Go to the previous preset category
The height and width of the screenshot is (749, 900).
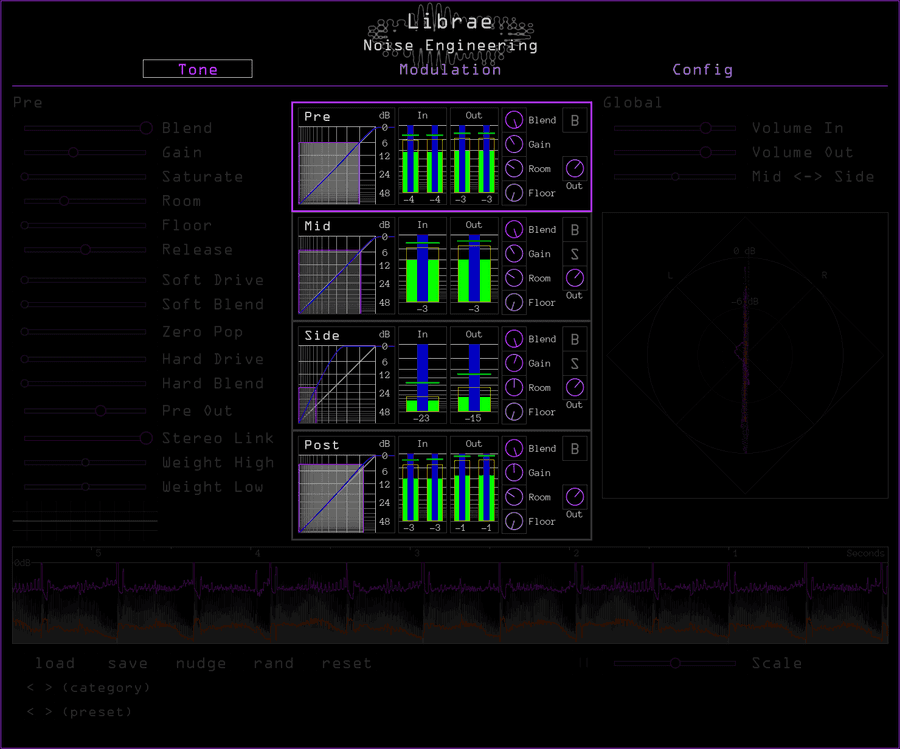coord(30,688)
